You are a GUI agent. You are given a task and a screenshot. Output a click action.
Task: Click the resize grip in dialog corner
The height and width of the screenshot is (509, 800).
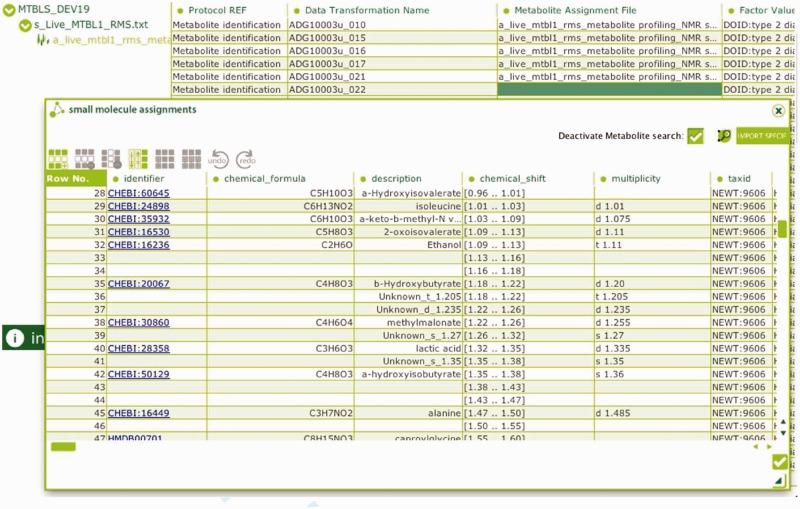778,482
